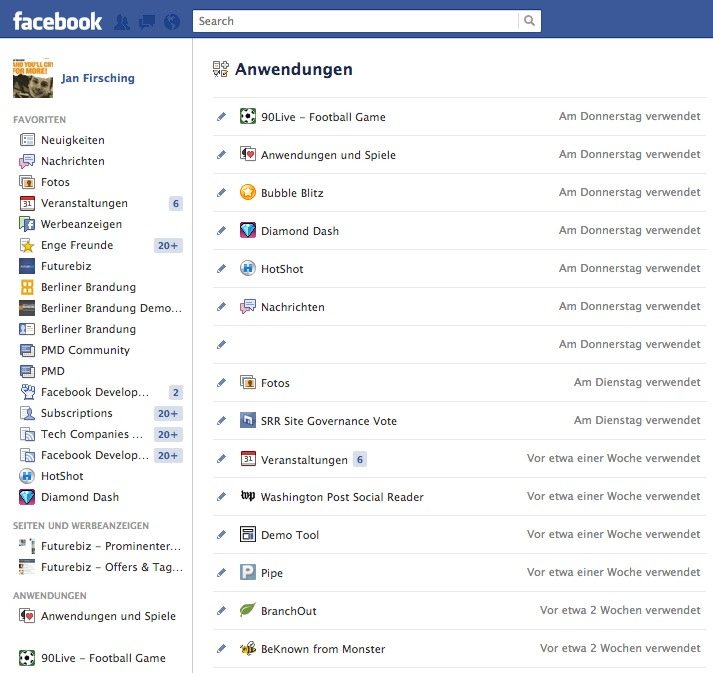Image resolution: width=713 pixels, height=673 pixels.
Task: Open BranchOut app link
Action: (288, 611)
